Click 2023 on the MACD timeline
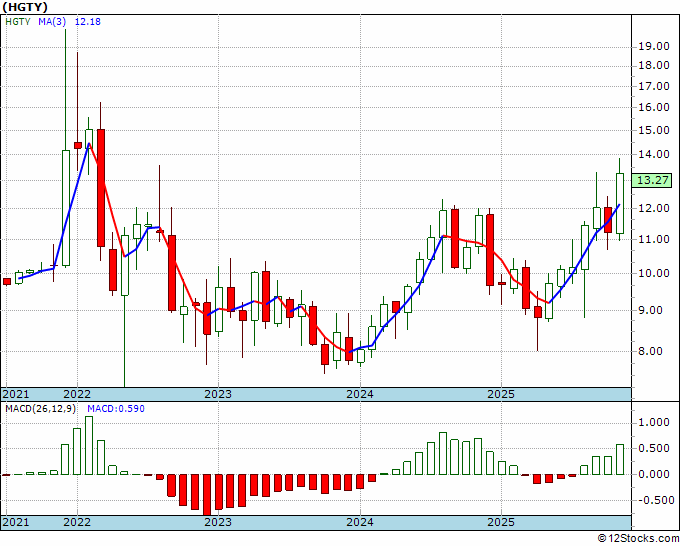 pyautogui.click(x=218, y=522)
